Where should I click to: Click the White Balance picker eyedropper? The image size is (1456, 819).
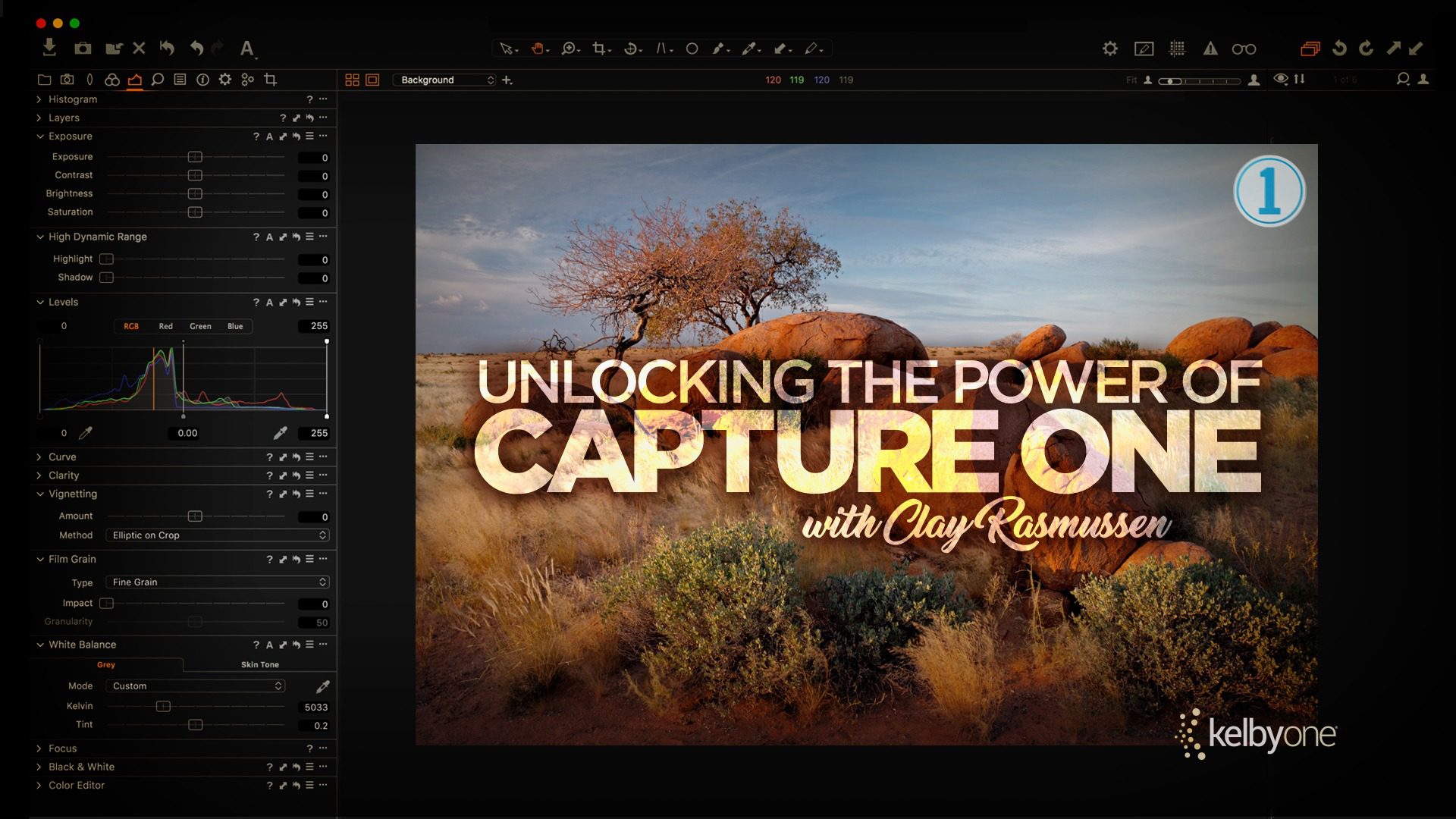[323, 686]
